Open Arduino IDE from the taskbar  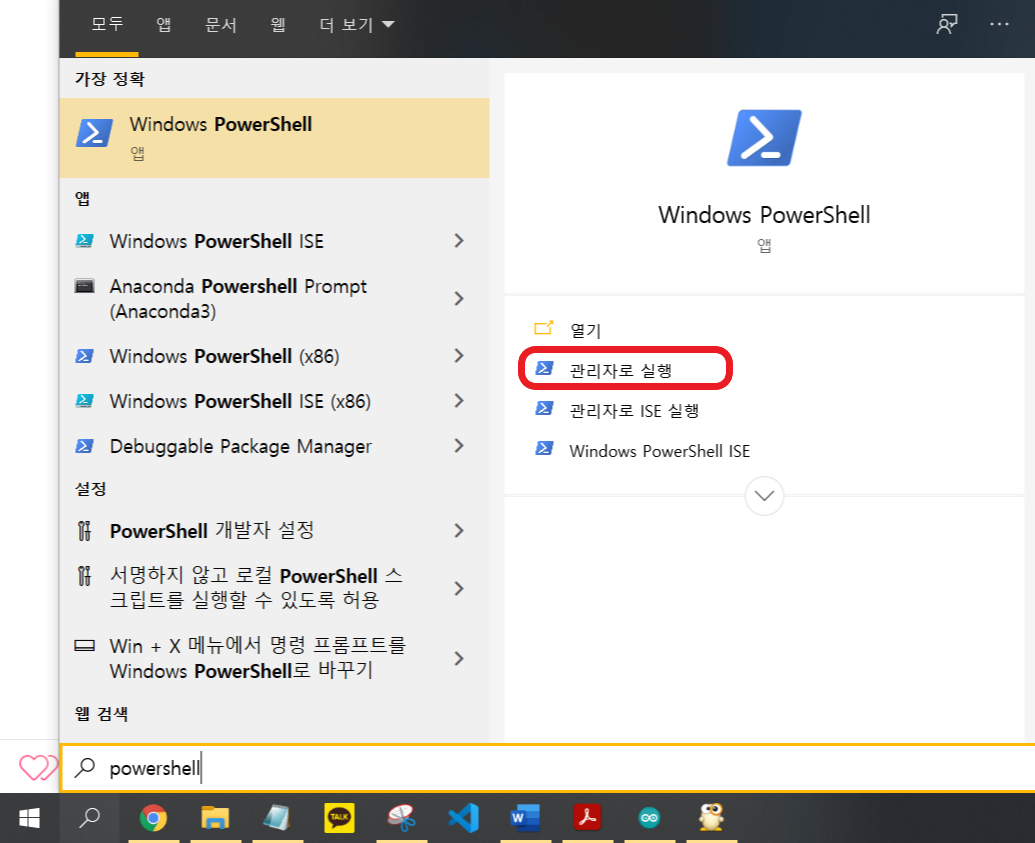pos(650,818)
